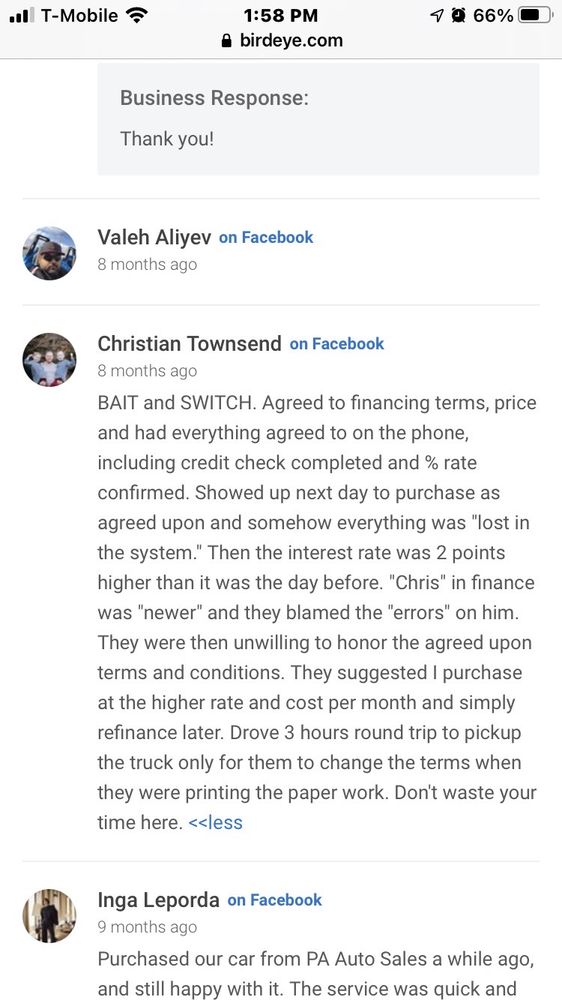Open the 'on Facebook' link beside Christian Townsend

(337, 344)
